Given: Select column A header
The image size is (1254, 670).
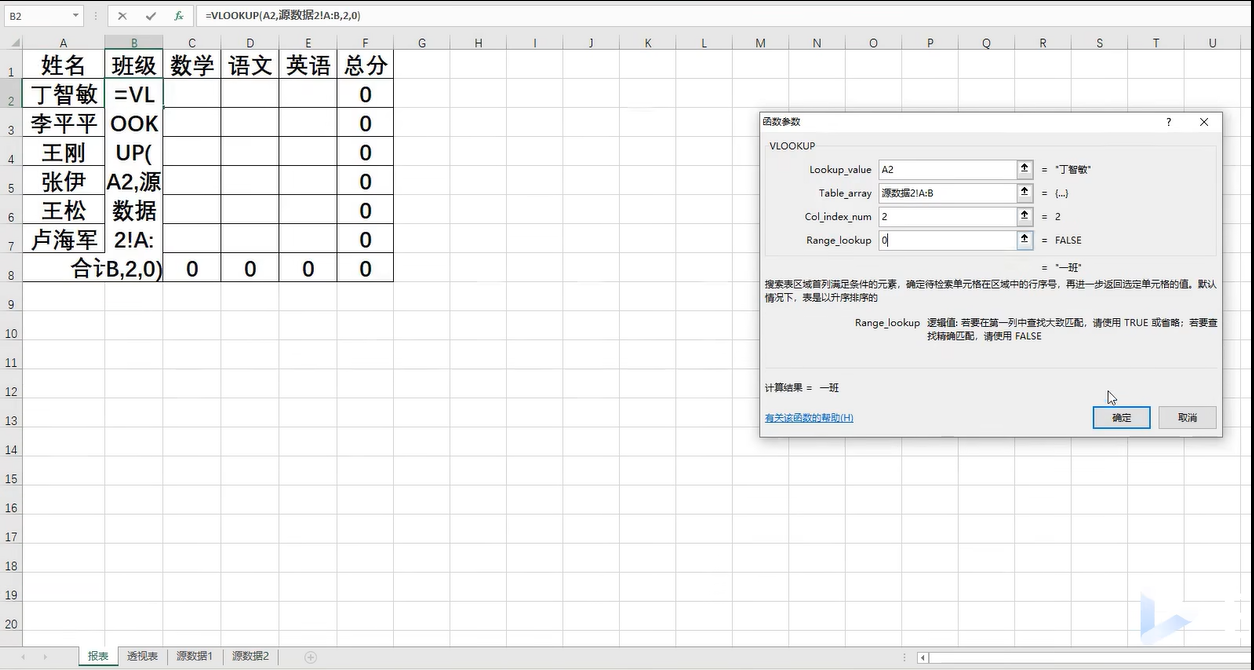Looking at the screenshot, I should (x=63, y=42).
